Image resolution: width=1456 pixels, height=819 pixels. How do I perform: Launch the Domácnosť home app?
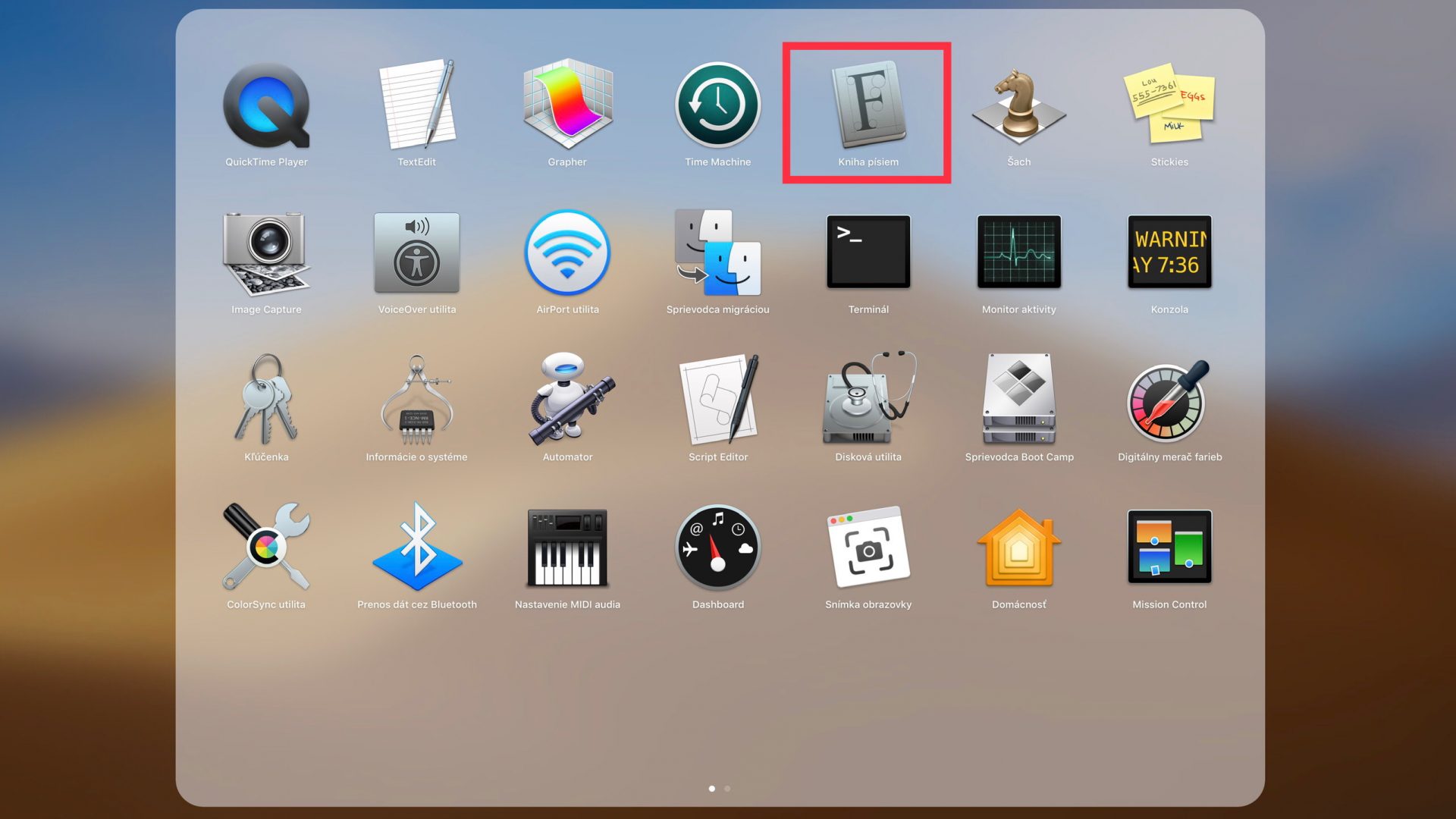[1018, 548]
